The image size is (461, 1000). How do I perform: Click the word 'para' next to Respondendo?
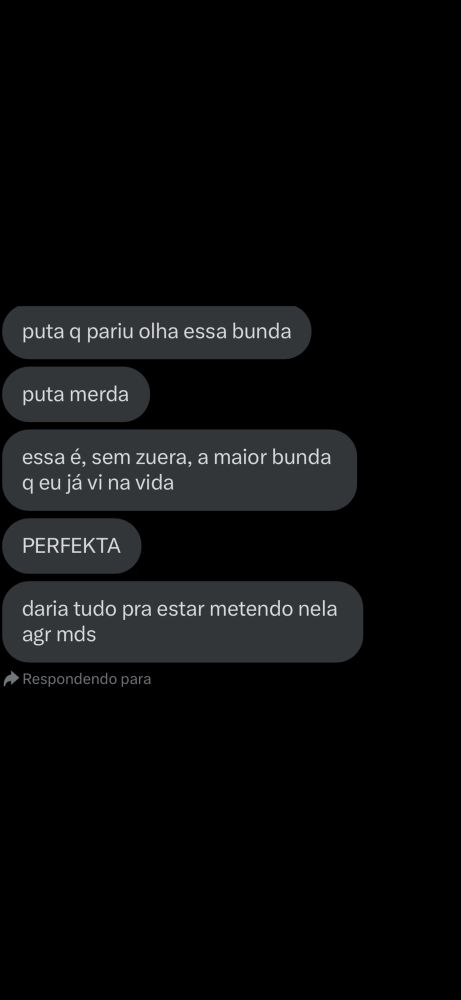[136, 680]
